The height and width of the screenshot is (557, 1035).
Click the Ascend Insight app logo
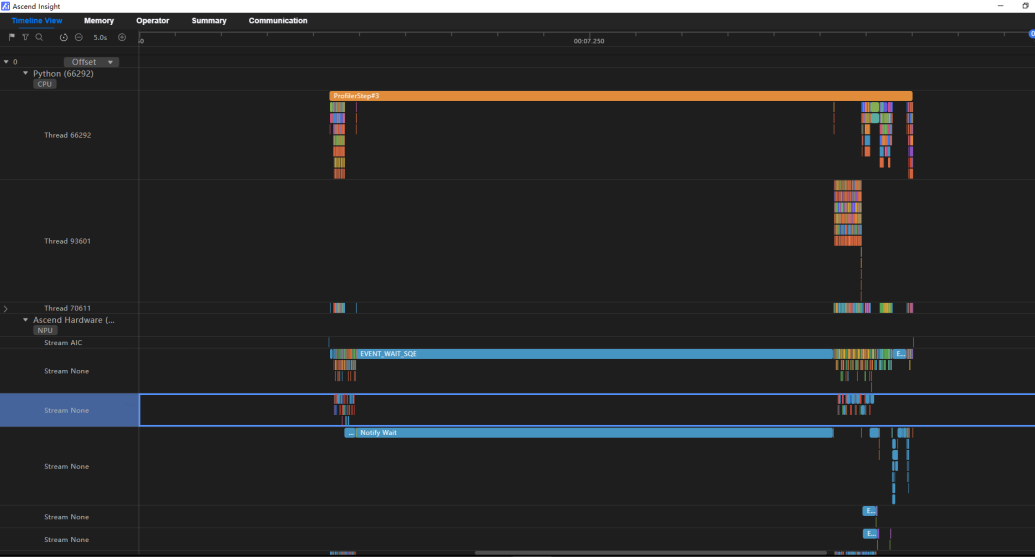pyautogui.click(x=5, y=6)
